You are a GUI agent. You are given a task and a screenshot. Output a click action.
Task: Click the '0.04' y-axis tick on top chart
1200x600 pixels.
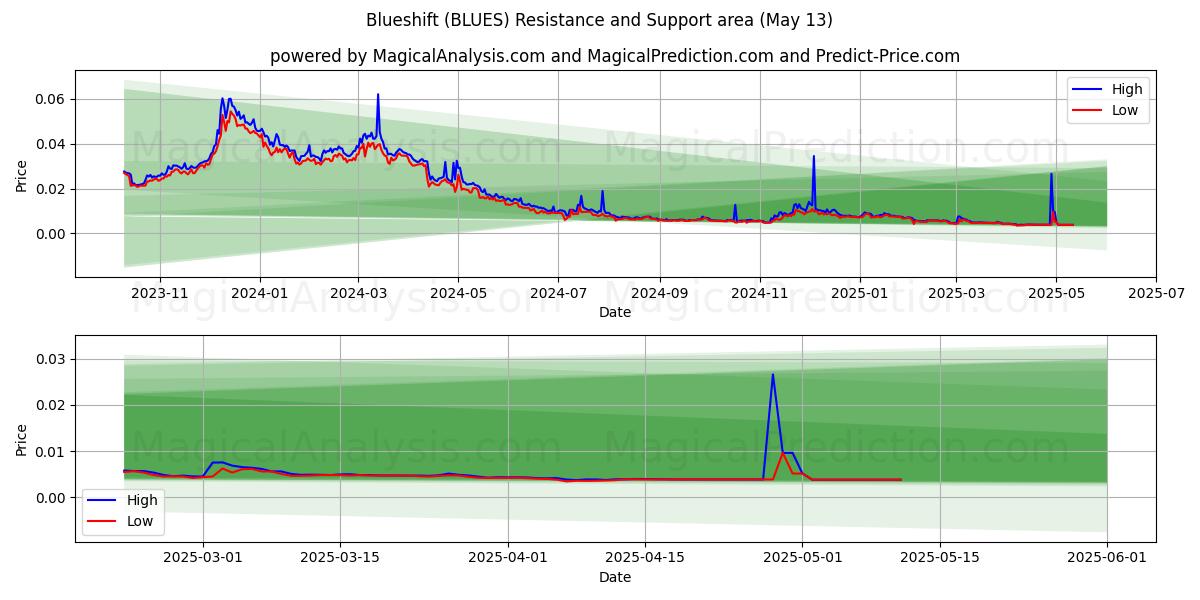(x=52, y=144)
